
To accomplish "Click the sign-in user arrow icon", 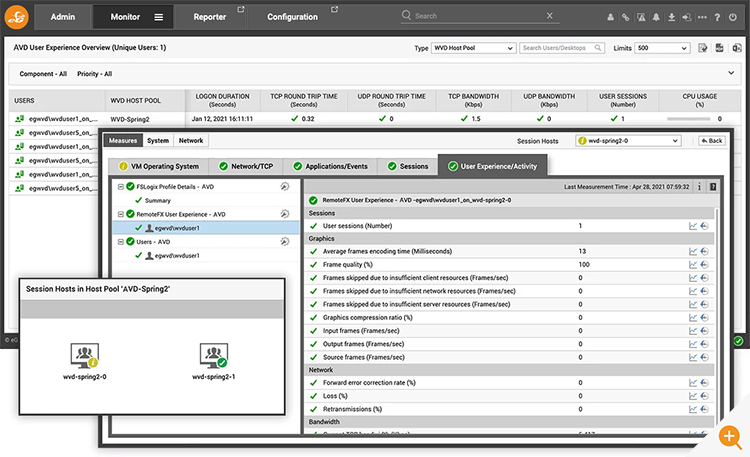I will click(x=687, y=17).
